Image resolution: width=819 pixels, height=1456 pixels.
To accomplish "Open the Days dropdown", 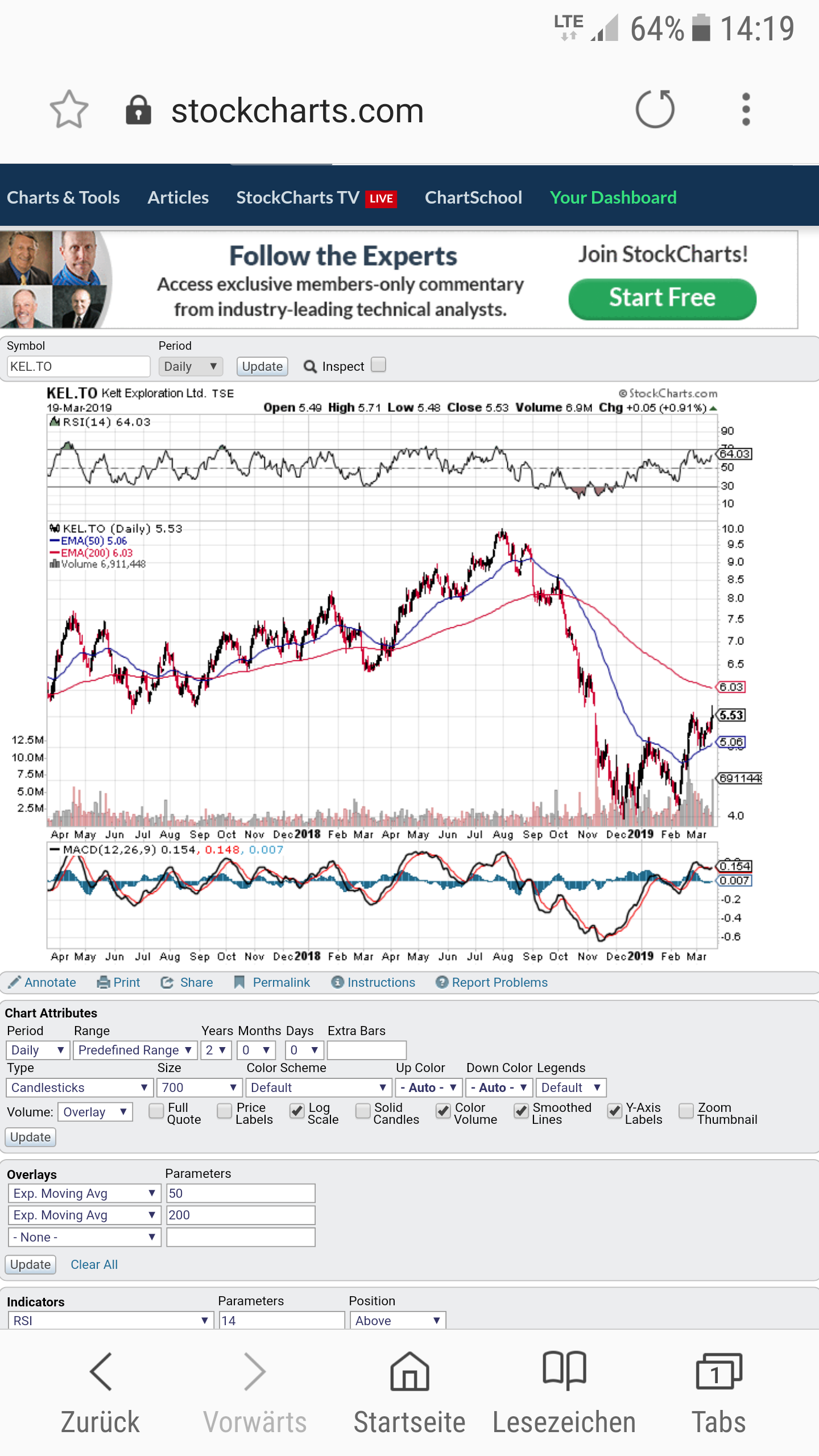I will coord(304,1050).
